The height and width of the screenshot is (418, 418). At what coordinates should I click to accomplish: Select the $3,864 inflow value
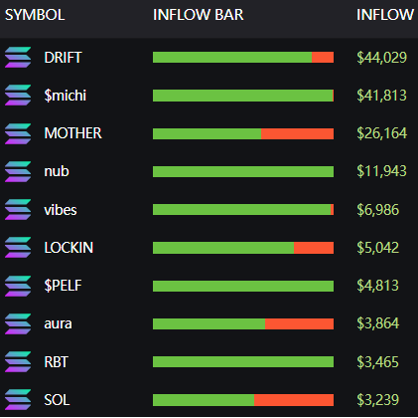pyautogui.click(x=378, y=323)
